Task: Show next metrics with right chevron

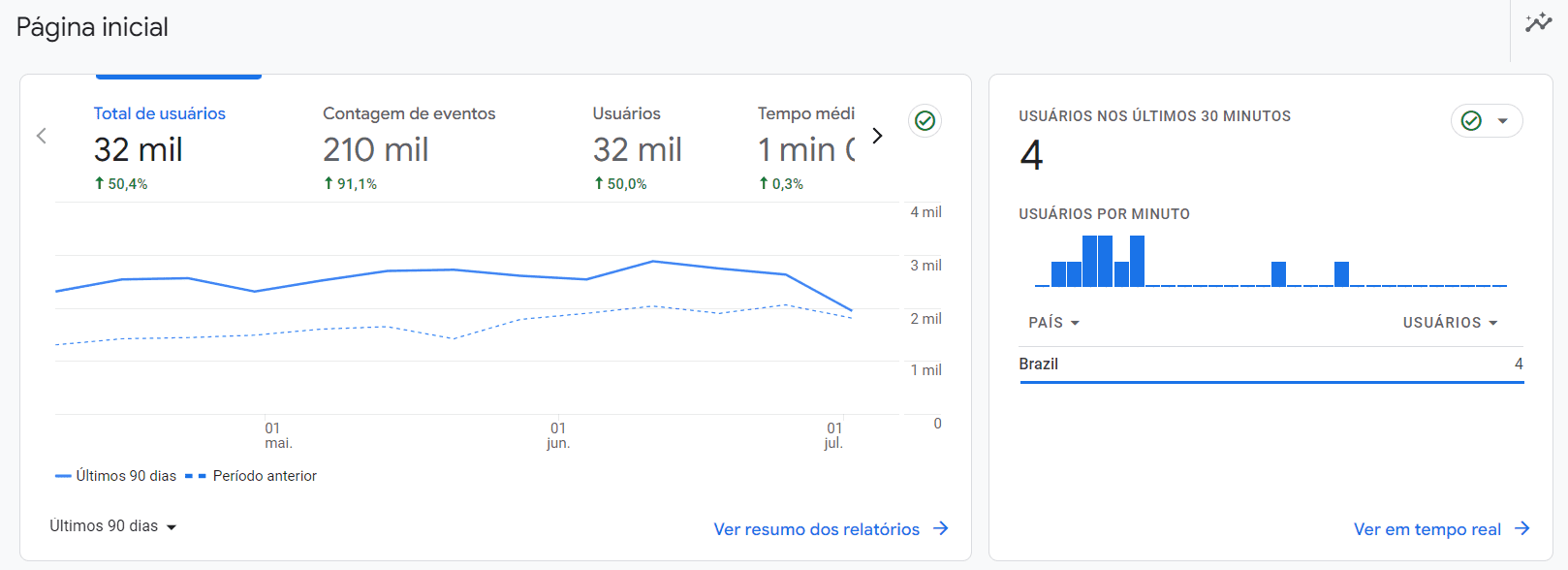Action: (x=877, y=136)
